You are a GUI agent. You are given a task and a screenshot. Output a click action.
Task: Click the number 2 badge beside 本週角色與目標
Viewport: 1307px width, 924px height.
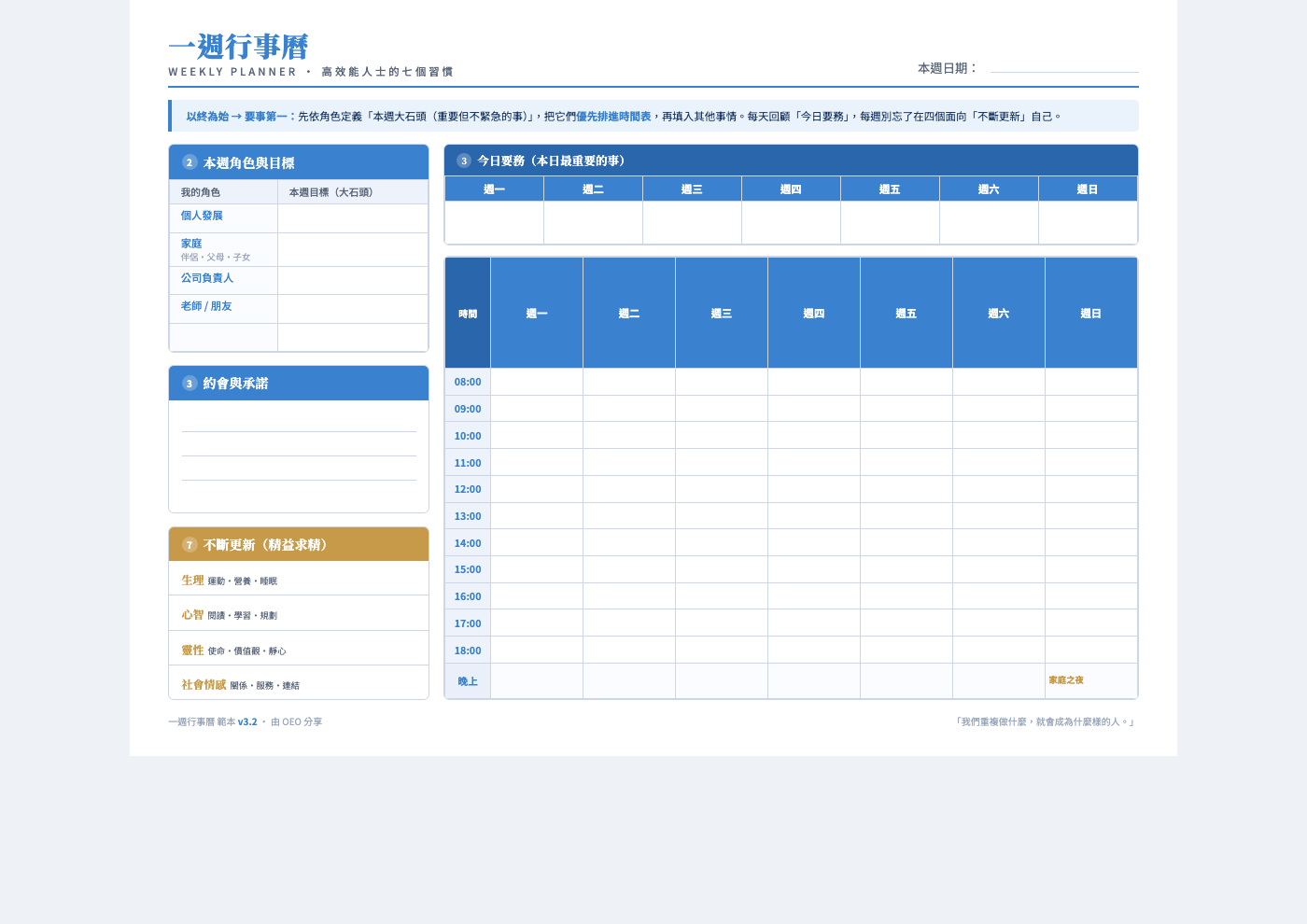(190, 162)
